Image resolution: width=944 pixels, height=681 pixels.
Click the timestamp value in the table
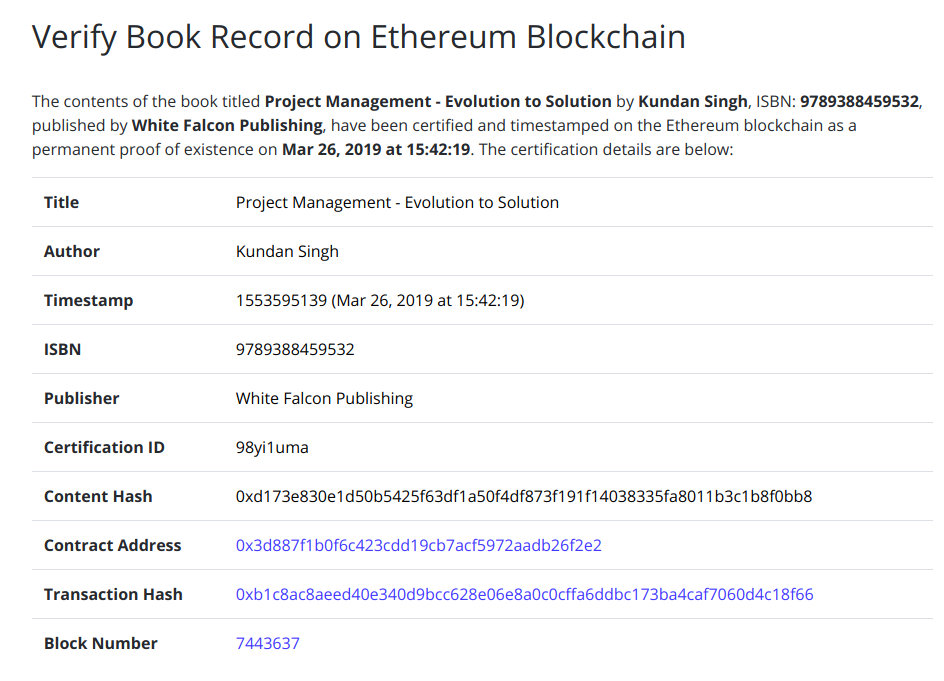point(380,301)
